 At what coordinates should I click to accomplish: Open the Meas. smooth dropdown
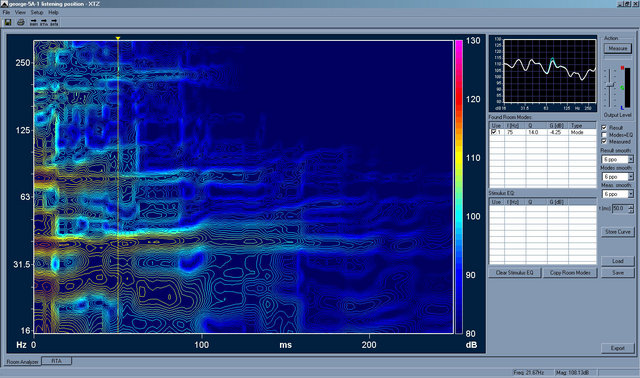[631, 194]
